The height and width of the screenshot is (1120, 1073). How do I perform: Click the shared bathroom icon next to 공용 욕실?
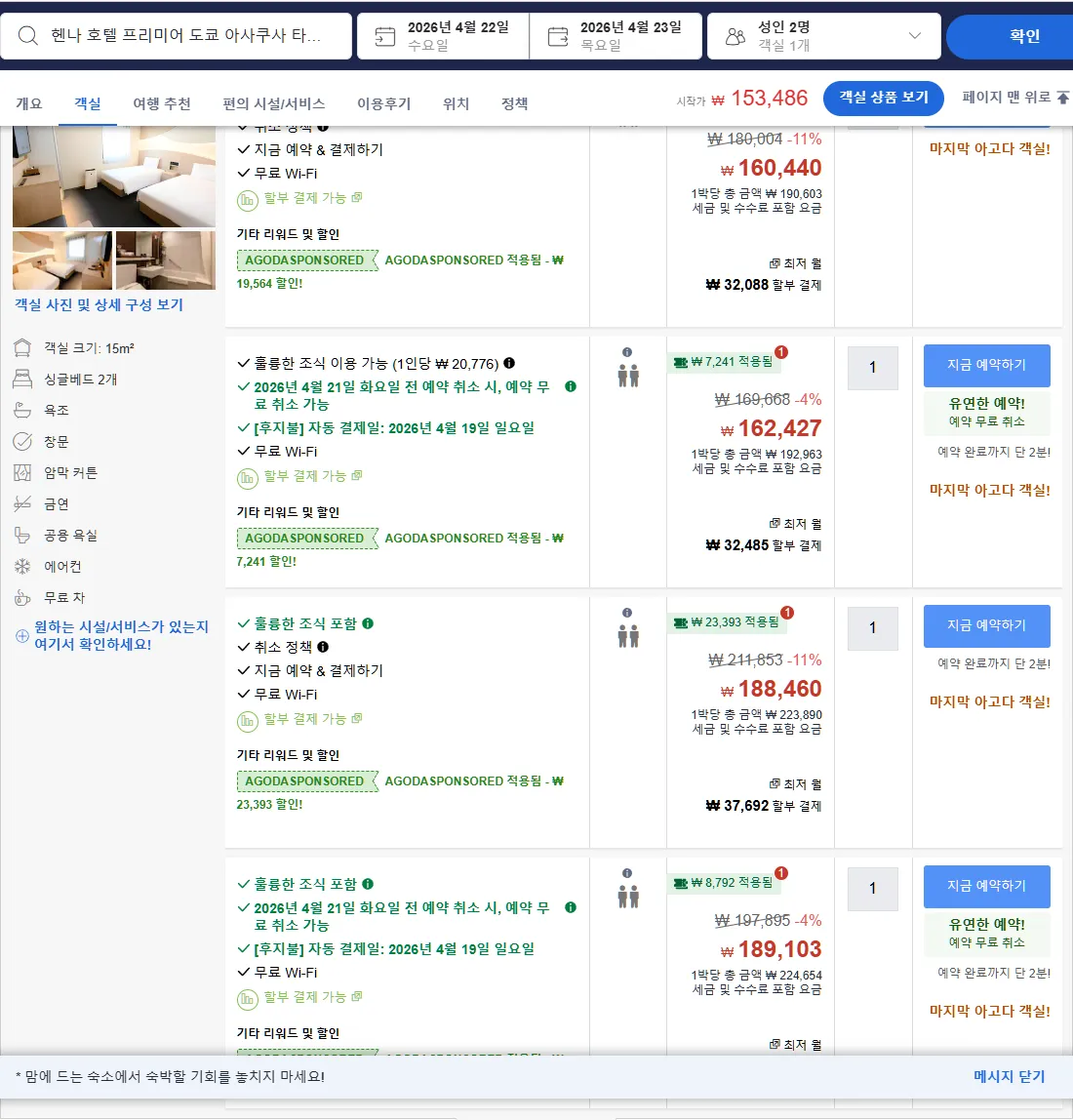click(x=22, y=535)
